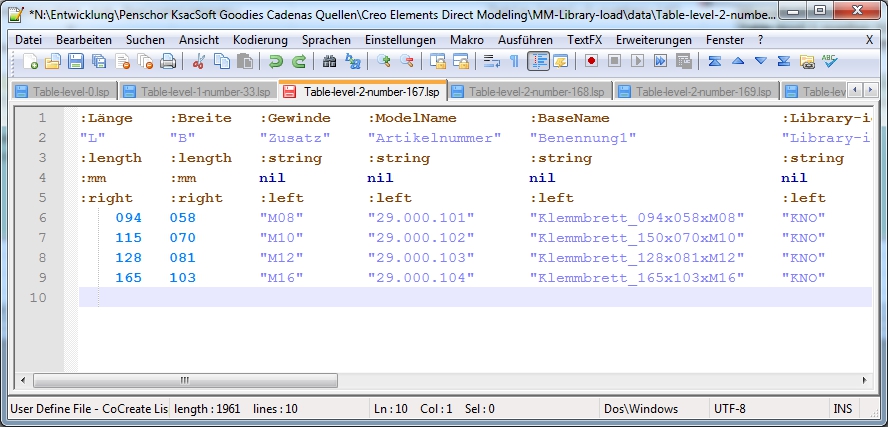This screenshot has height=427, width=888.
Task: Switch to Table-level-2-number-168.lsp tab
Action: click(528, 92)
